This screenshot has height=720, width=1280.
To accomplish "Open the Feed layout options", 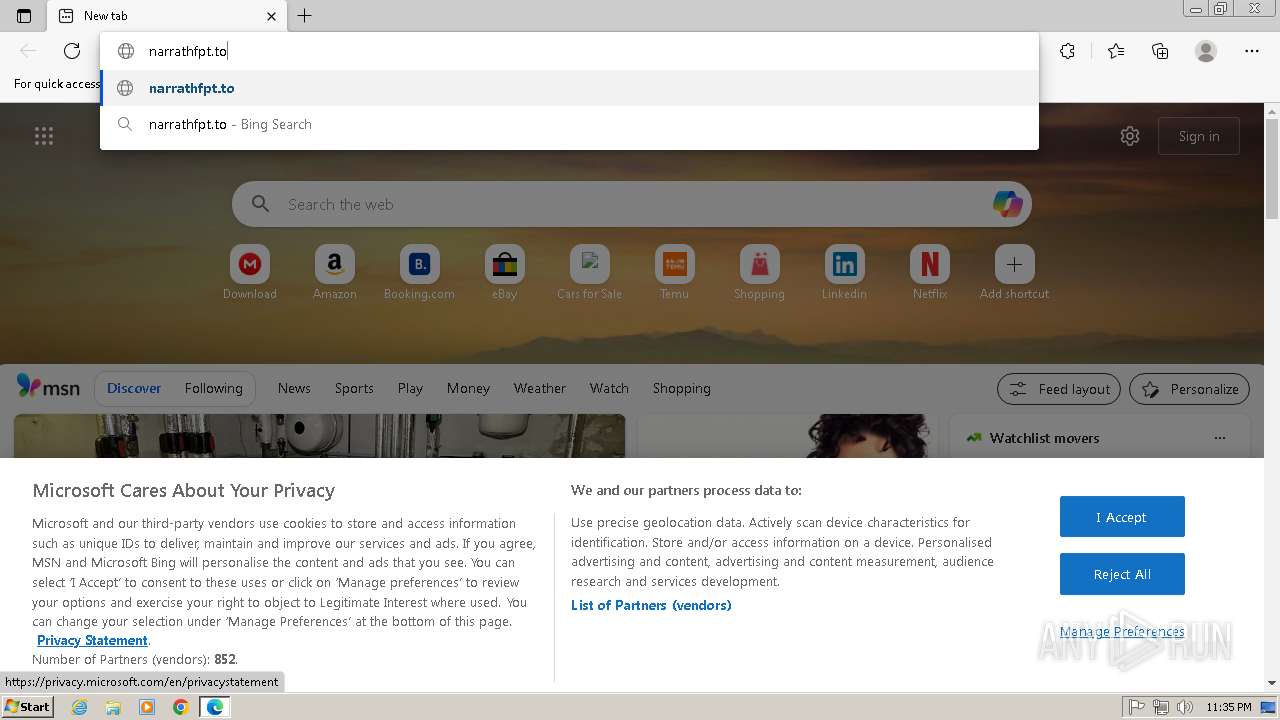I will pyautogui.click(x=1060, y=389).
